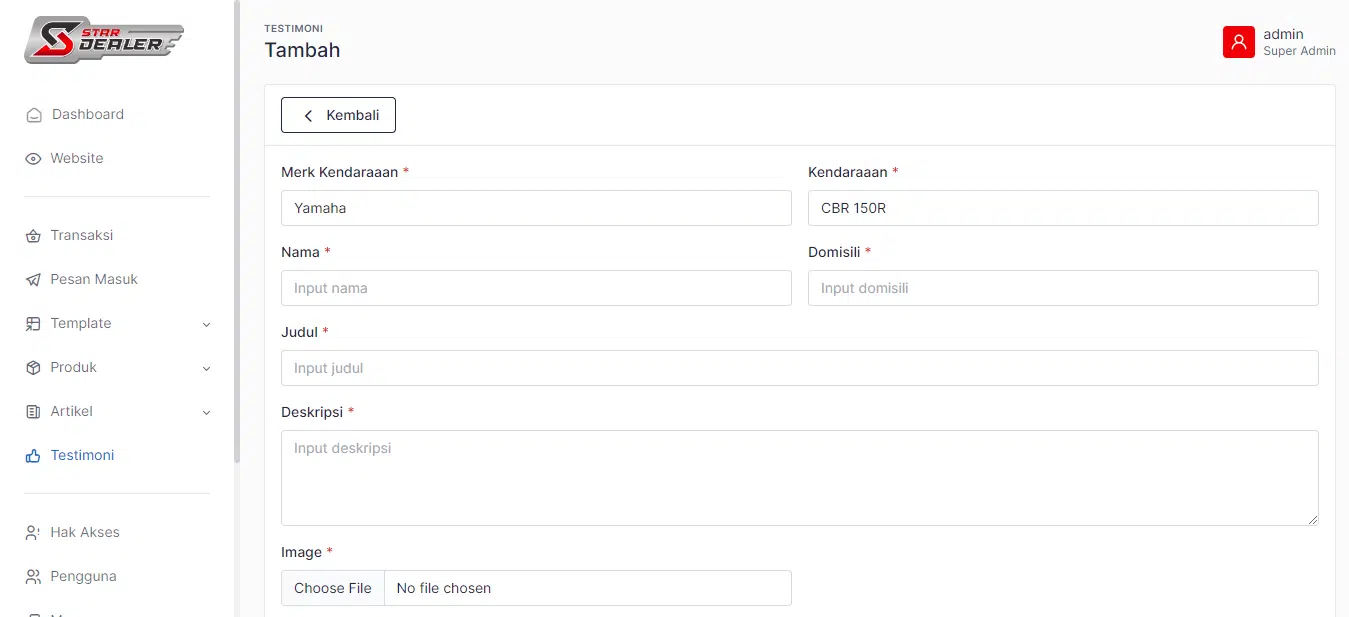Click the Testimoni thumbs-up icon
The height and width of the screenshot is (617, 1349).
pos(33,456)
